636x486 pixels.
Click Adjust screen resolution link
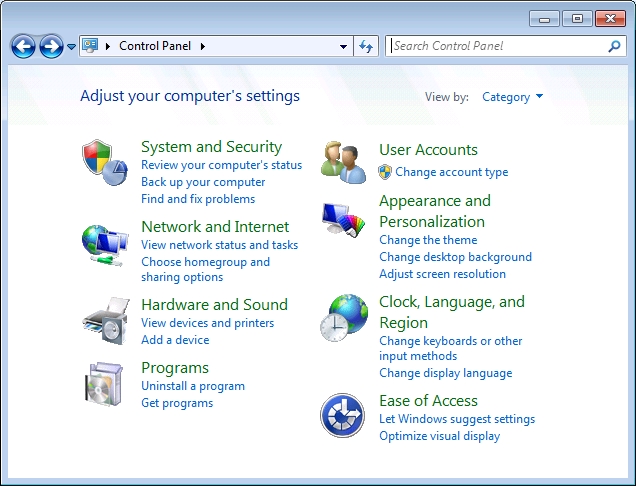442,274
